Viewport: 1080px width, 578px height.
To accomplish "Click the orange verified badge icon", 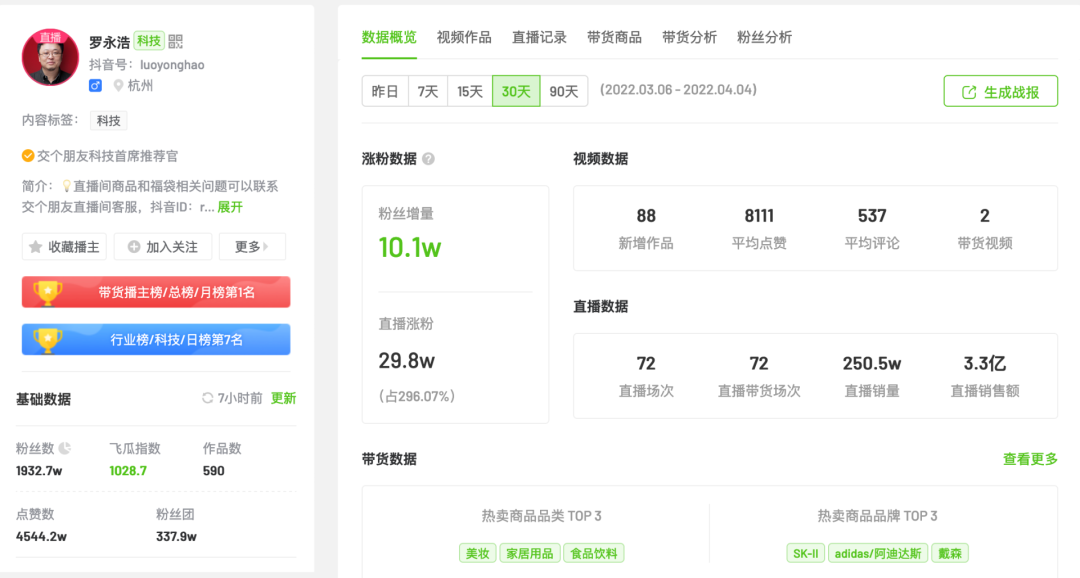I will tap(28, 156).
